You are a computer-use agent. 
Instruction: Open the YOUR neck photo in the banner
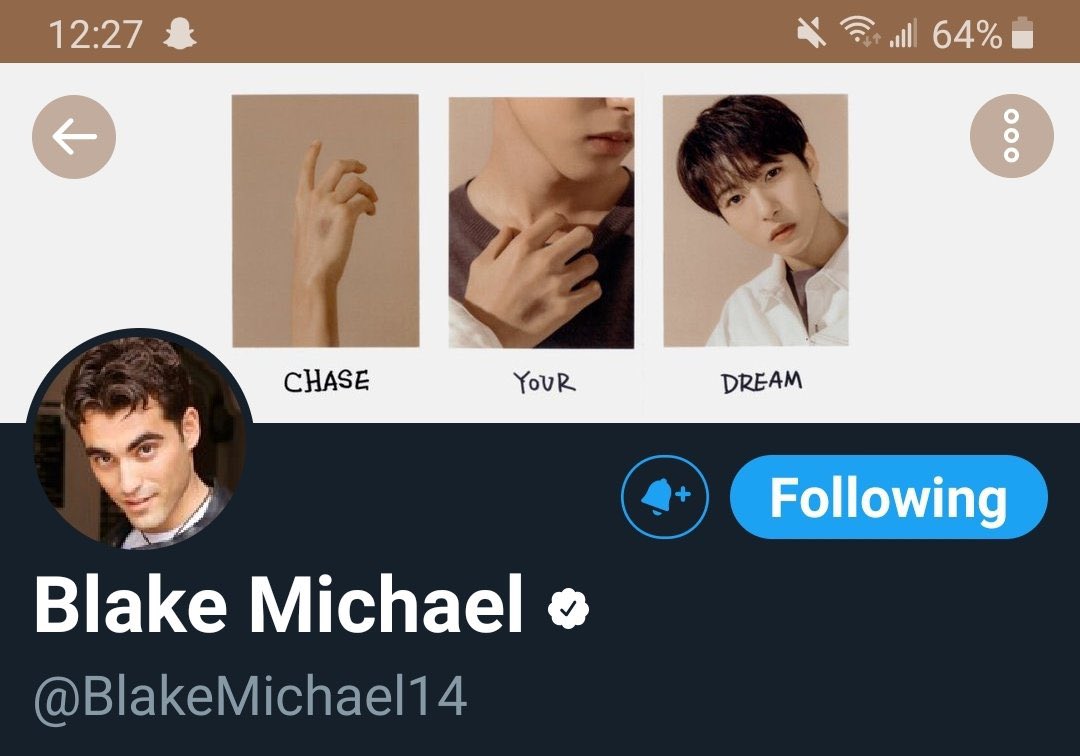[541, 222]
